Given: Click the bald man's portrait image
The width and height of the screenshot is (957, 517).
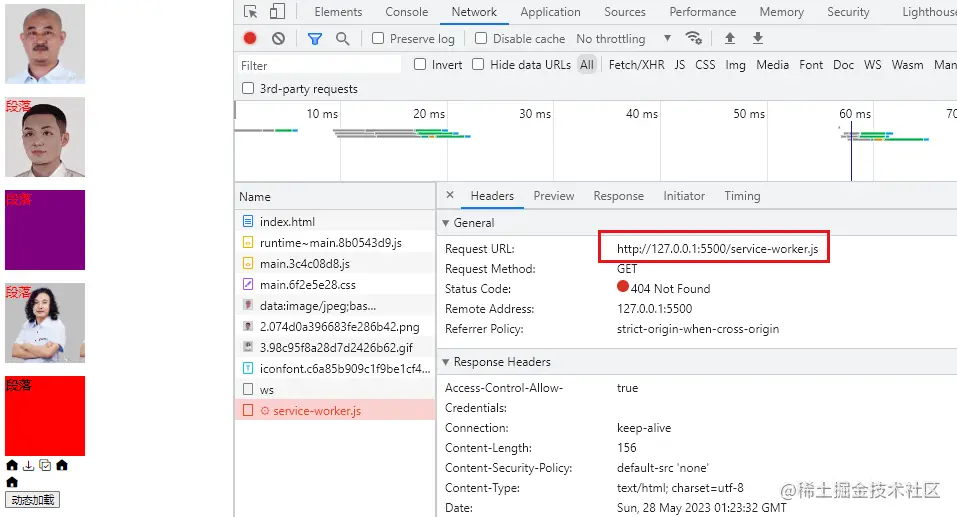Looking at the screenshot, I should click(x=45, y=44).
